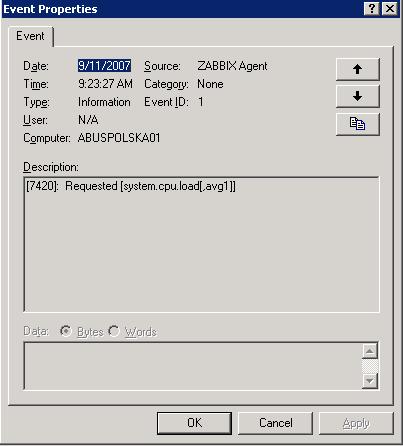Click the computer name ABUSPOLSKA01
This screenshot has height=446, width=403.
(x=119, y=138)
